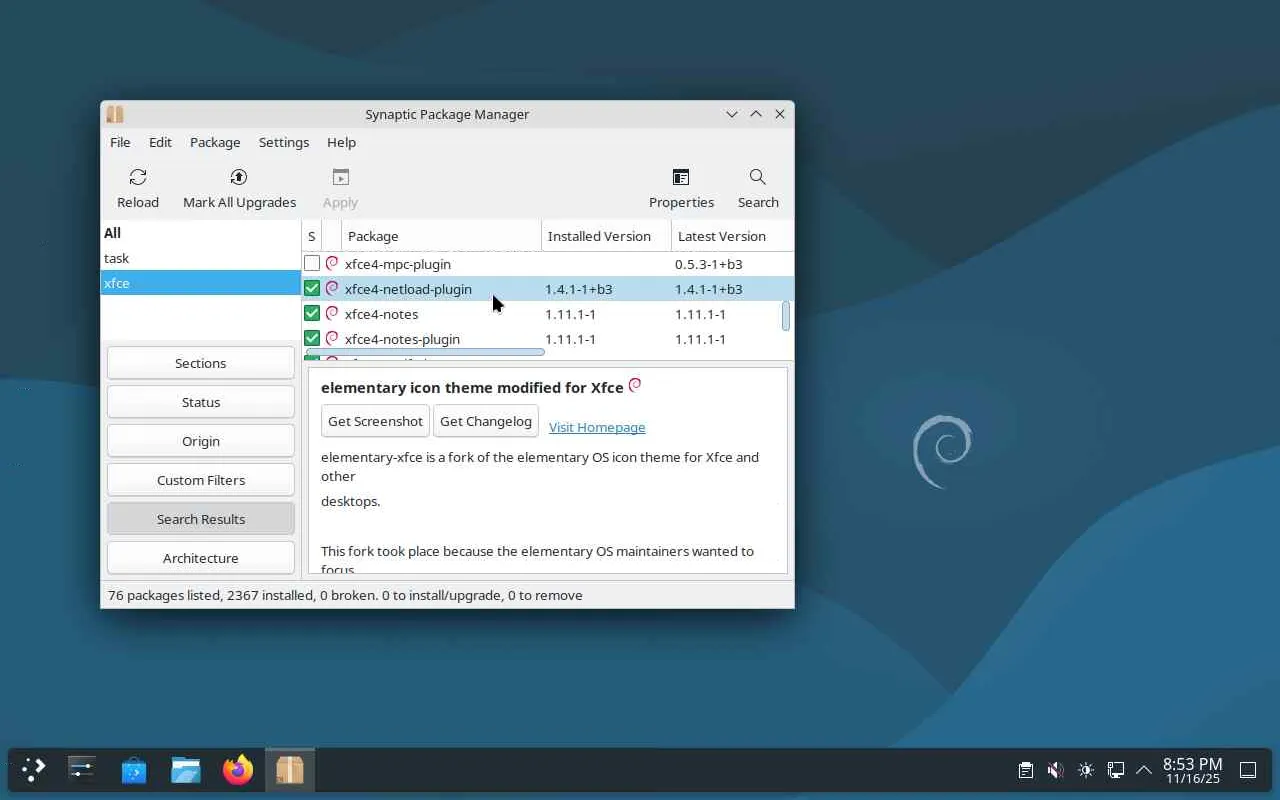The image size is (1280, 800).
Task: Switch to the Origin filter view
Action: pyautogui.click(x=201, y=441)
